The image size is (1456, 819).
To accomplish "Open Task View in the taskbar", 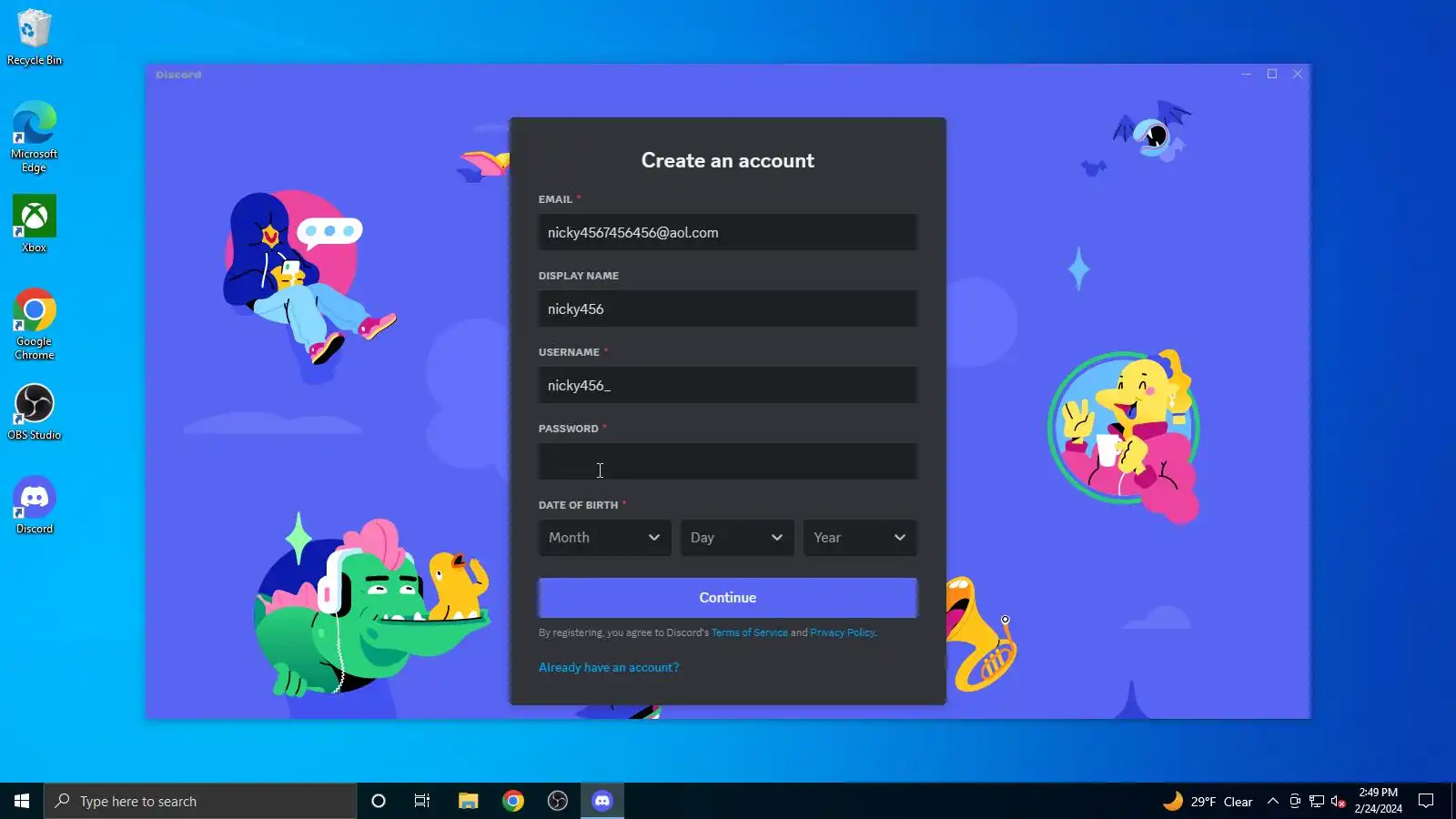I will (422, 801).
